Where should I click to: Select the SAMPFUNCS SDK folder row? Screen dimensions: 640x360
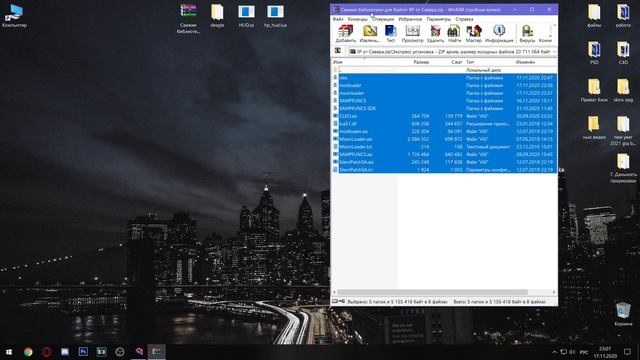tap(444, 108)
